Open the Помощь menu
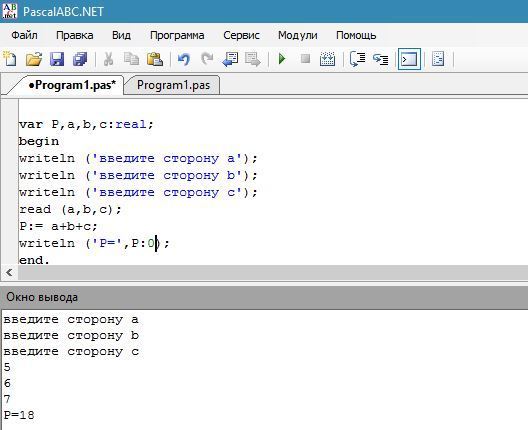Screen dimensions: 528x430 coord(356,35)
